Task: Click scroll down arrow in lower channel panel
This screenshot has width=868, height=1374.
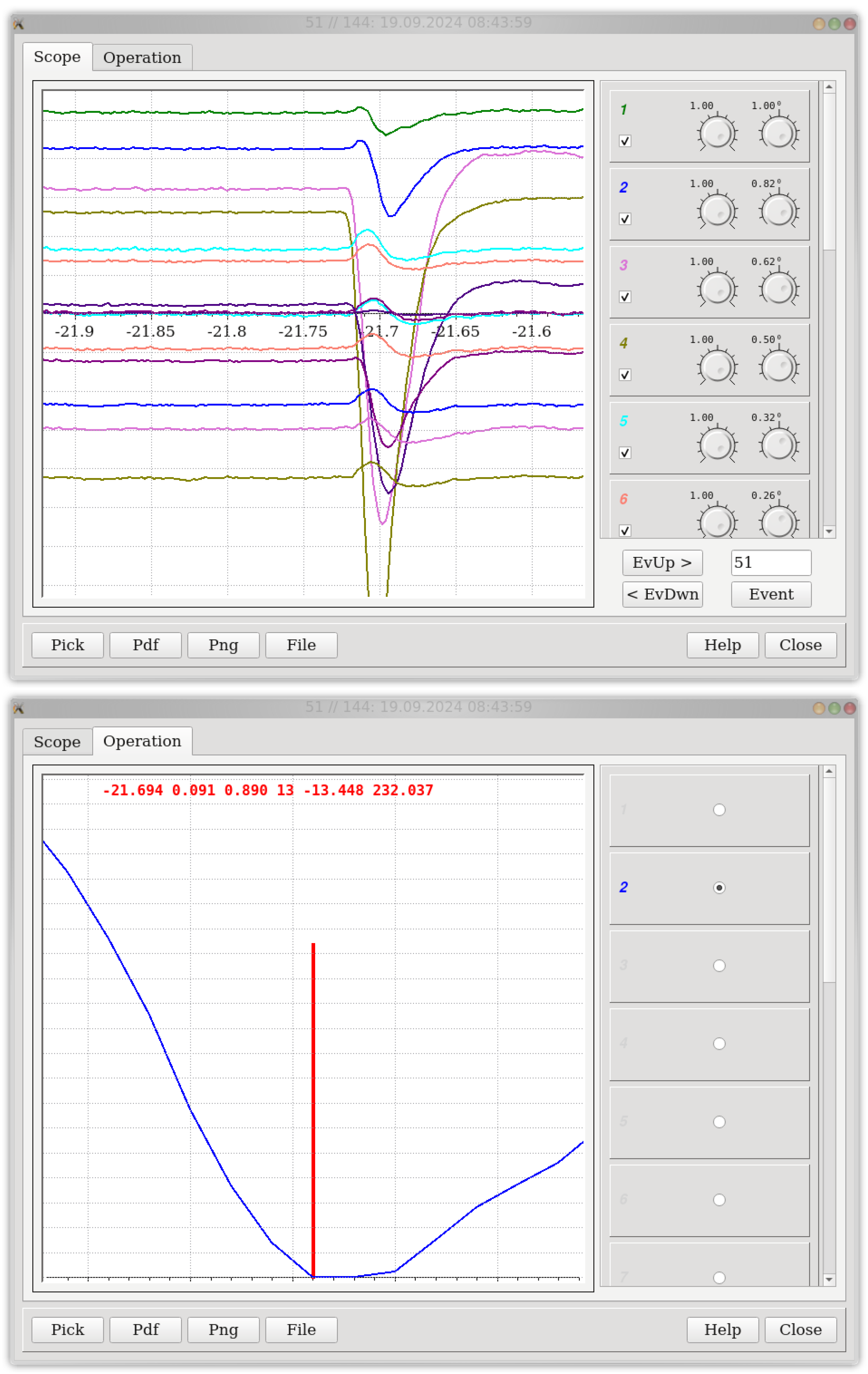Action: (829, 1279)
